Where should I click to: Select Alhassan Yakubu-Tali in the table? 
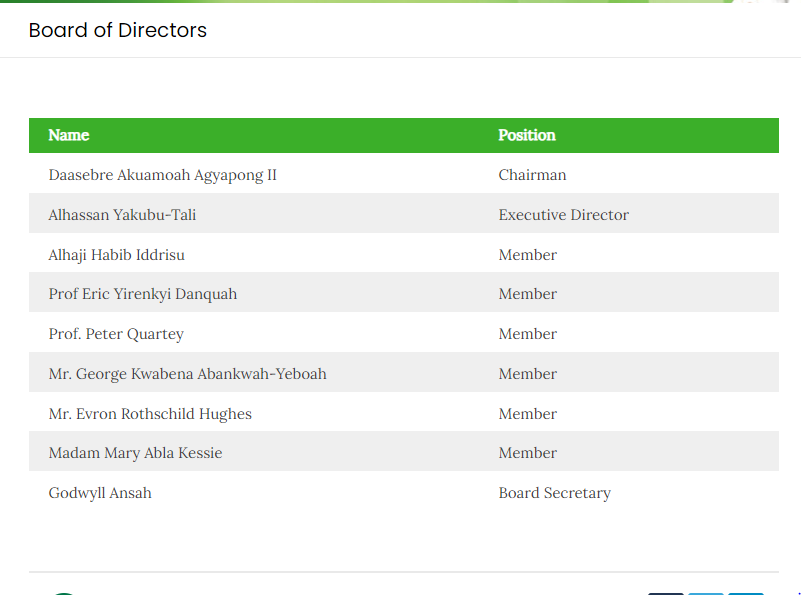(129, 215)
